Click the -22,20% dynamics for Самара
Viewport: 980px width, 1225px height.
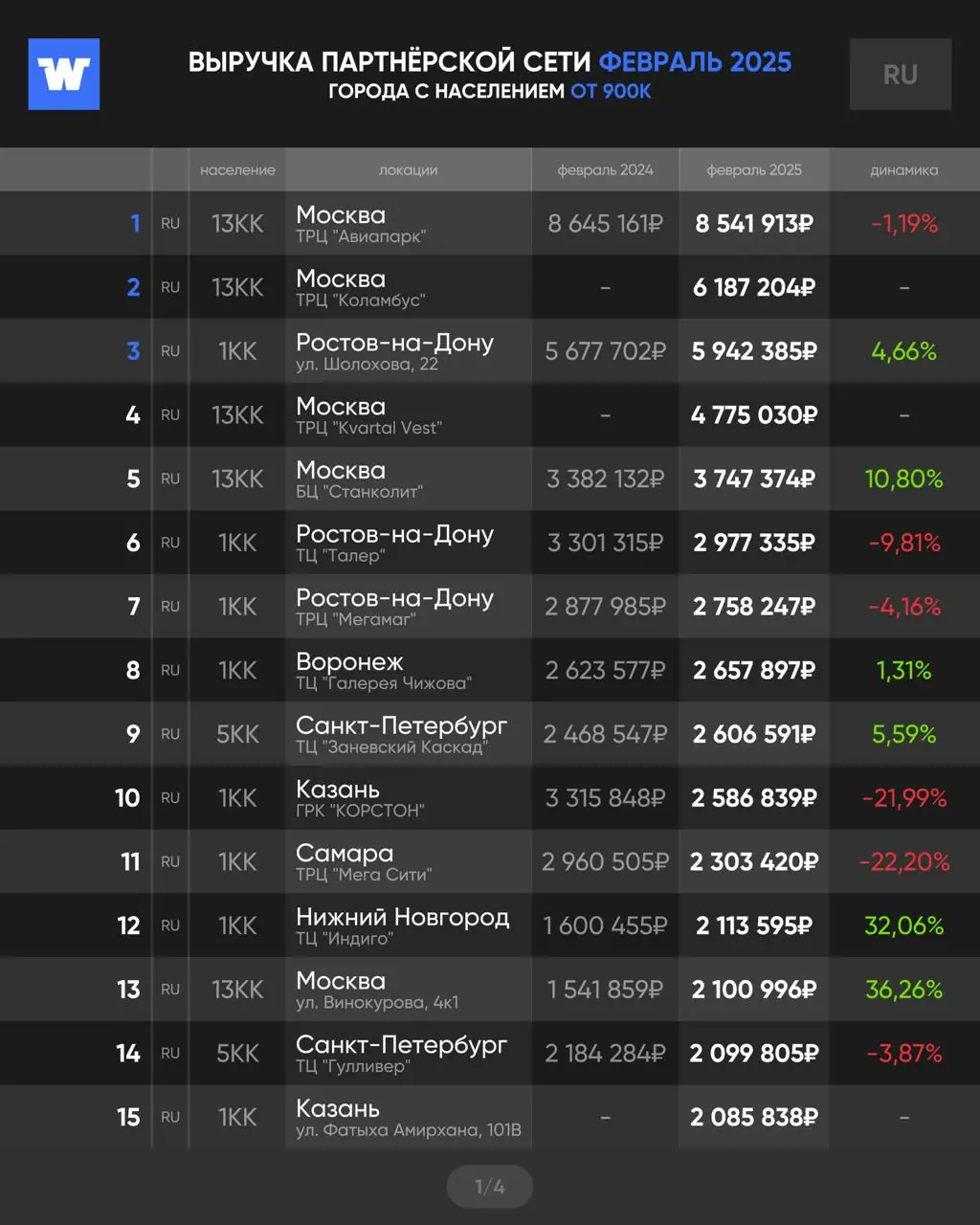pos(903,861)
